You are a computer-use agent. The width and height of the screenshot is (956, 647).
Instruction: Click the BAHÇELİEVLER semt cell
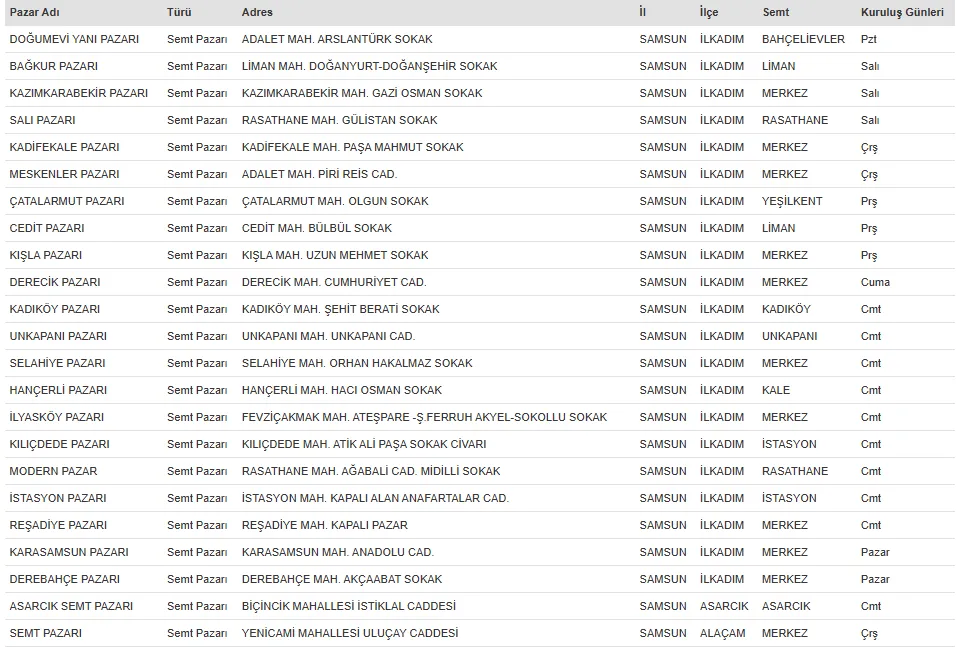(x=804, y=39)
